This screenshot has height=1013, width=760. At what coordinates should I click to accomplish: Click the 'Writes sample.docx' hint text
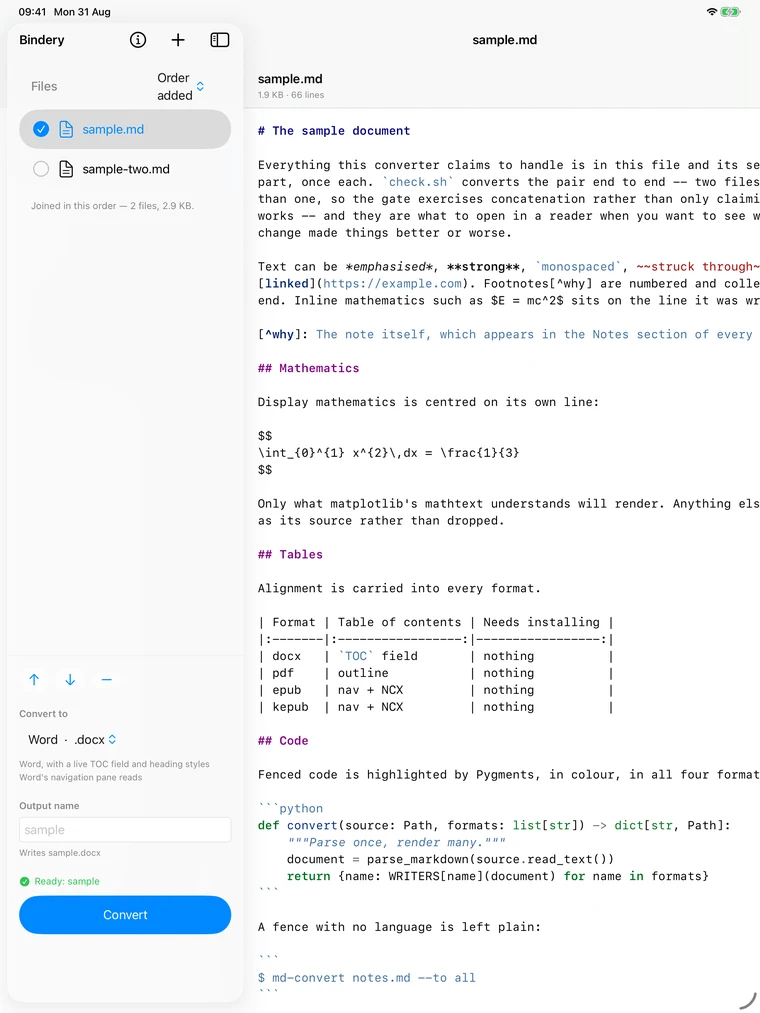(x=60, y=853)
